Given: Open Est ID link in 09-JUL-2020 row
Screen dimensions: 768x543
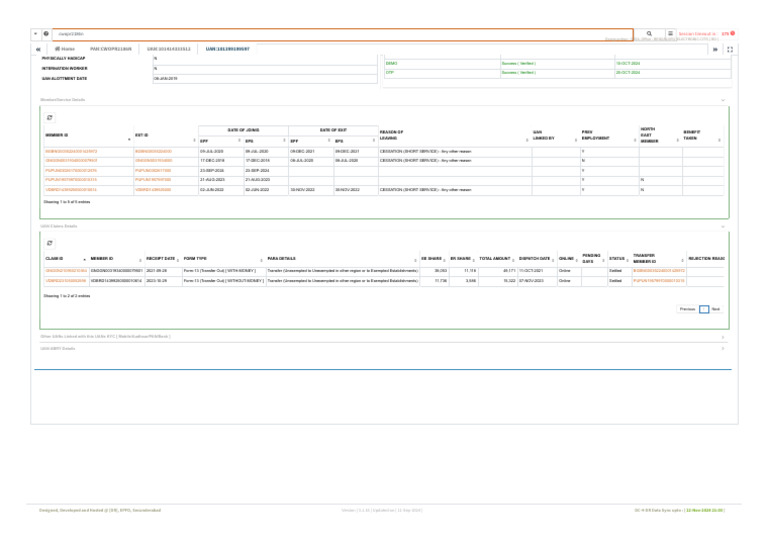Looking at the screenshot, I should [153, 152].
